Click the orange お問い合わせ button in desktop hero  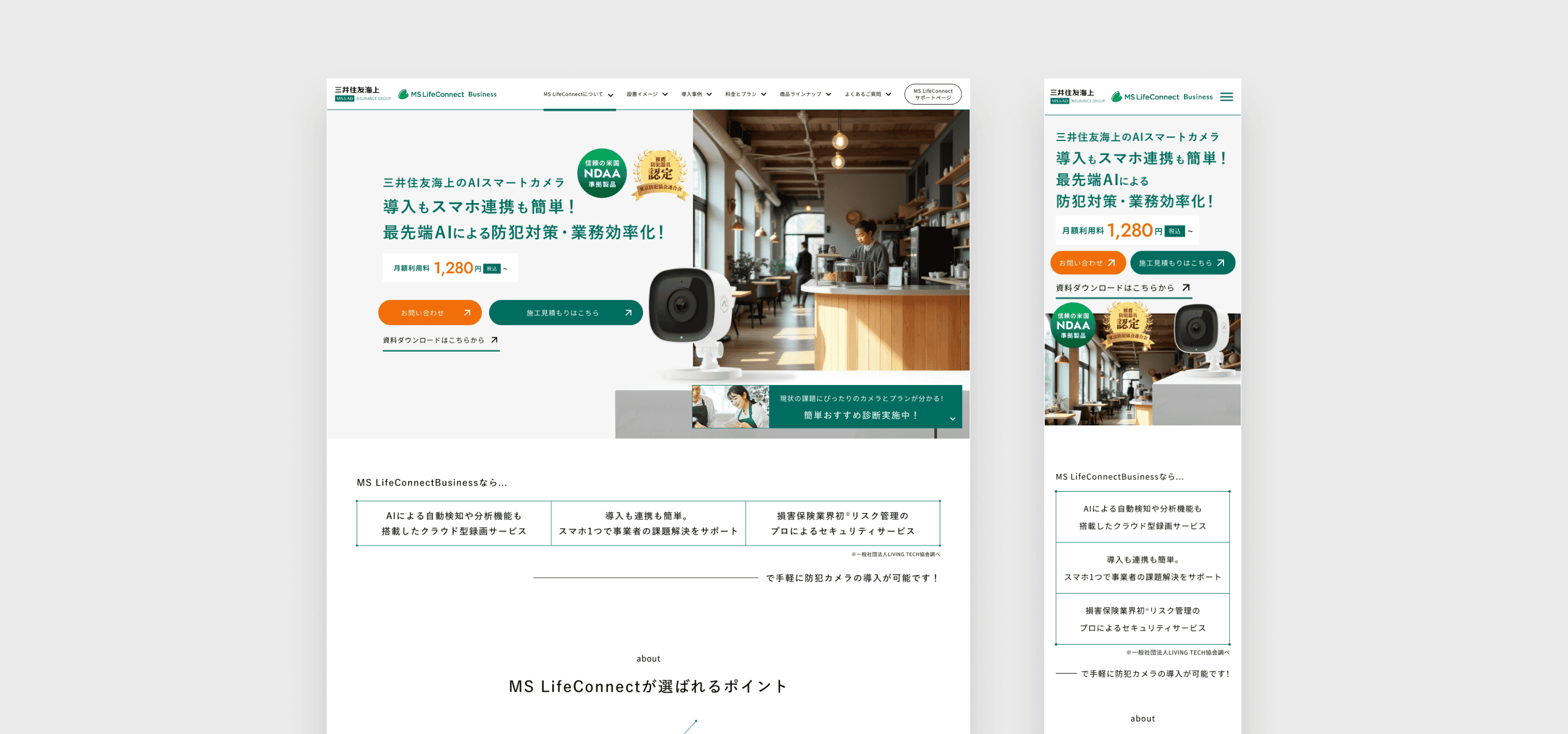tap(430, 313)
